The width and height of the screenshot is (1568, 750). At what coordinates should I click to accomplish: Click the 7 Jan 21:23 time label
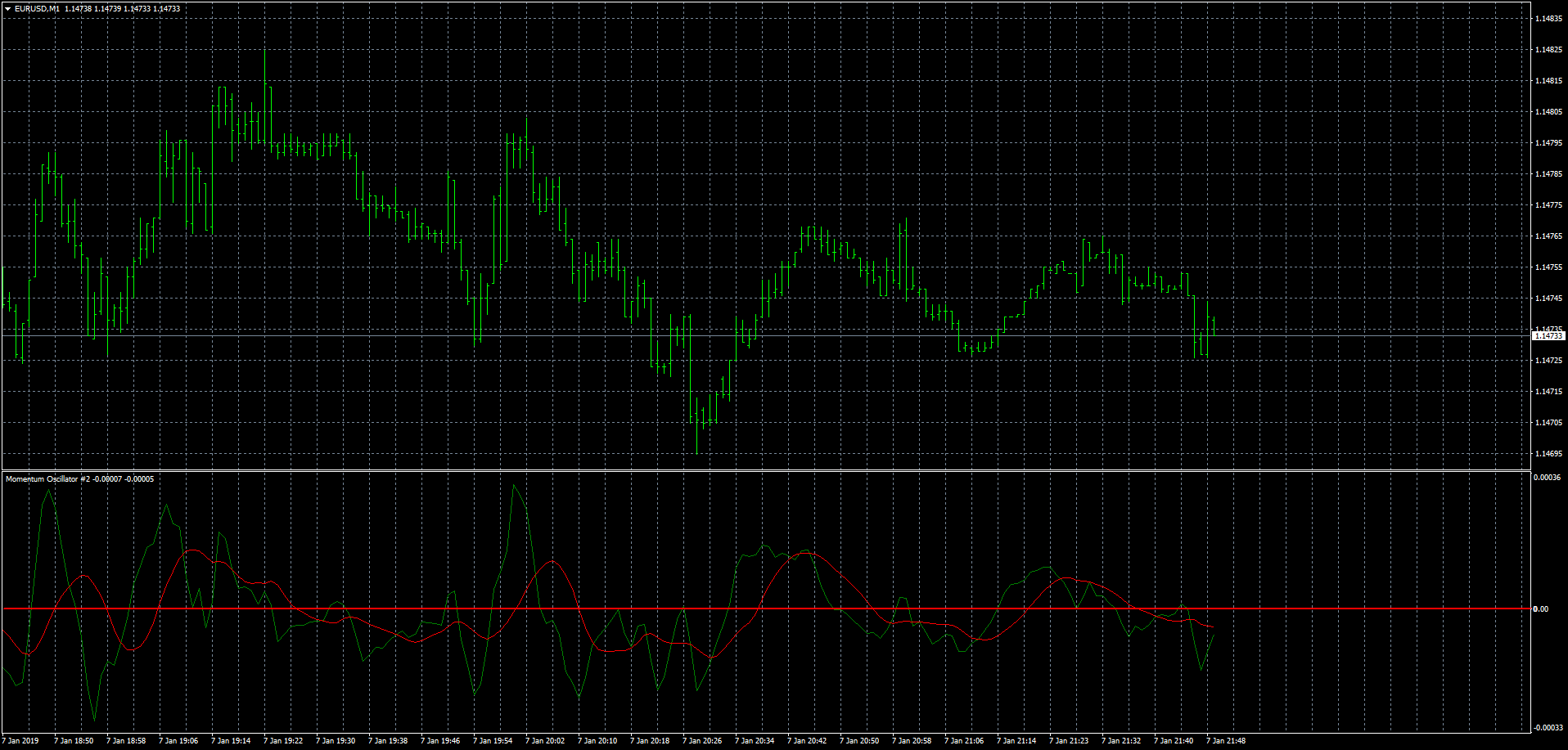coord(1069,741)
